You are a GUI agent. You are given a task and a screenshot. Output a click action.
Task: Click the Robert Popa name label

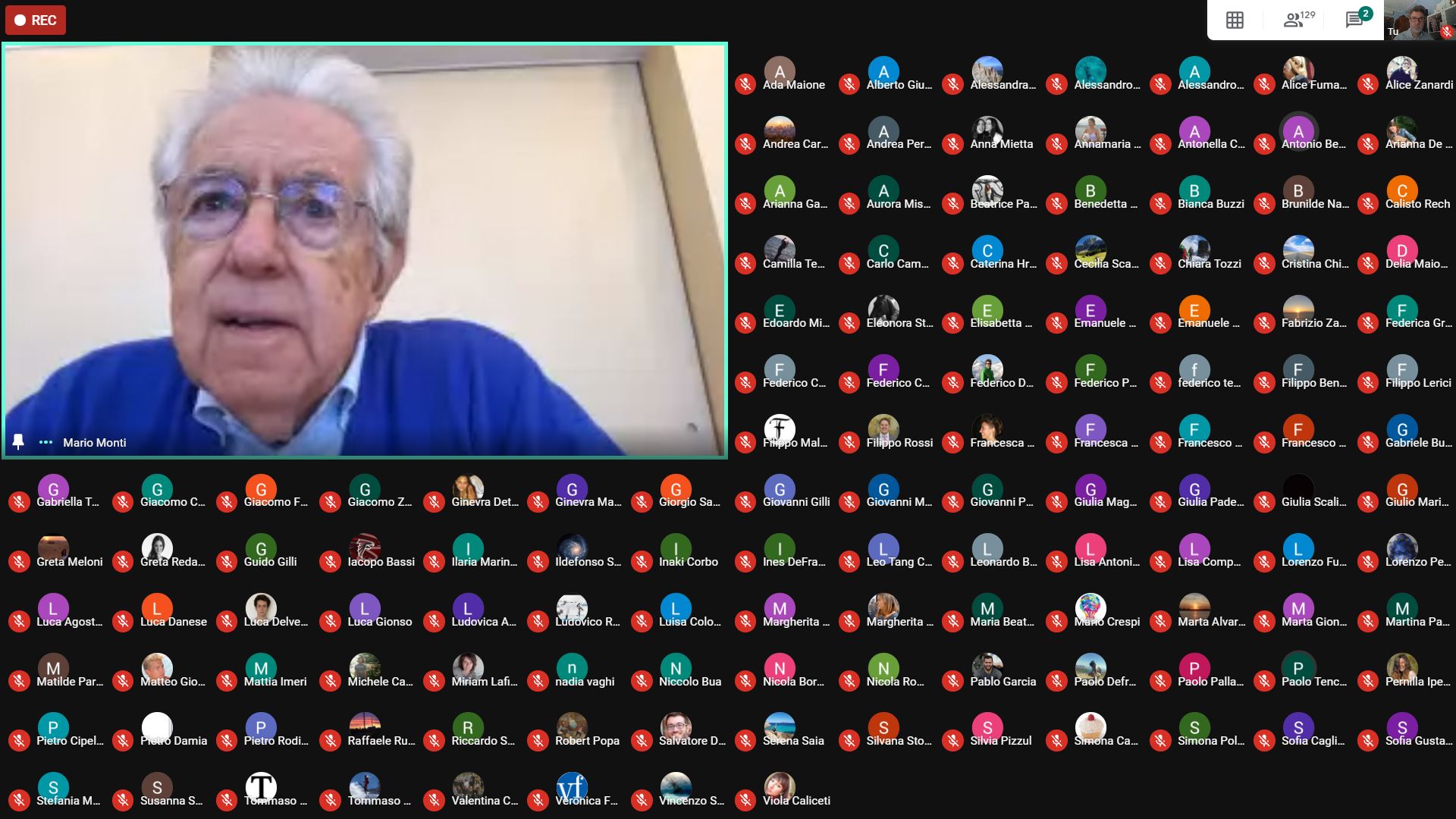pyautogui.click(x=587, y=741)
